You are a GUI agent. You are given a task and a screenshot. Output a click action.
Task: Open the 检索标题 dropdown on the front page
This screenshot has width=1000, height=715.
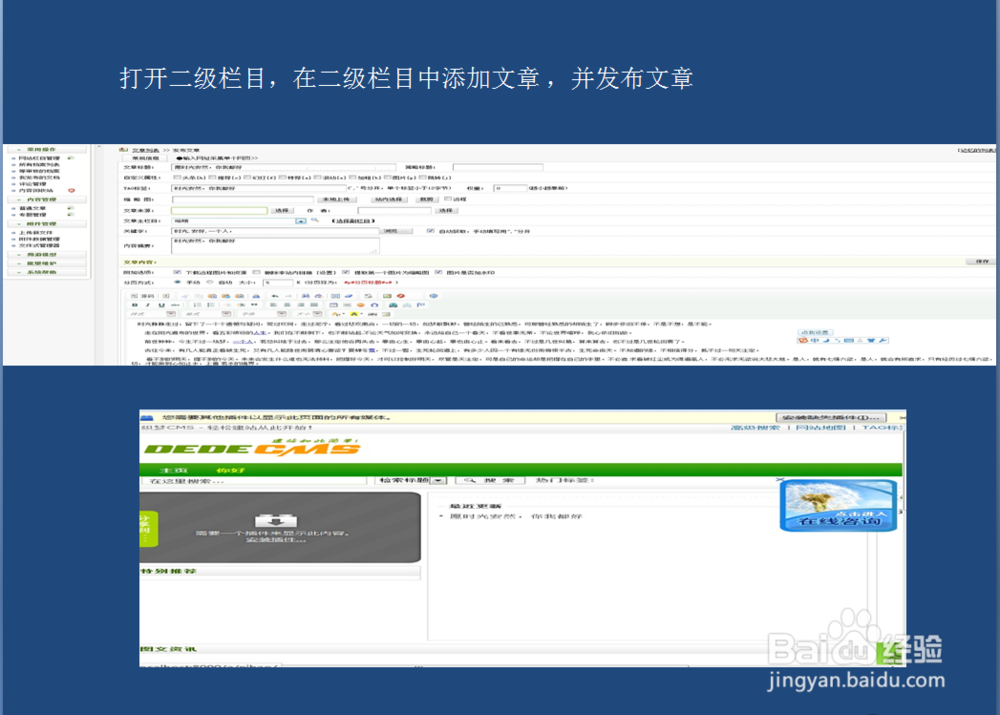coord(437,480)
